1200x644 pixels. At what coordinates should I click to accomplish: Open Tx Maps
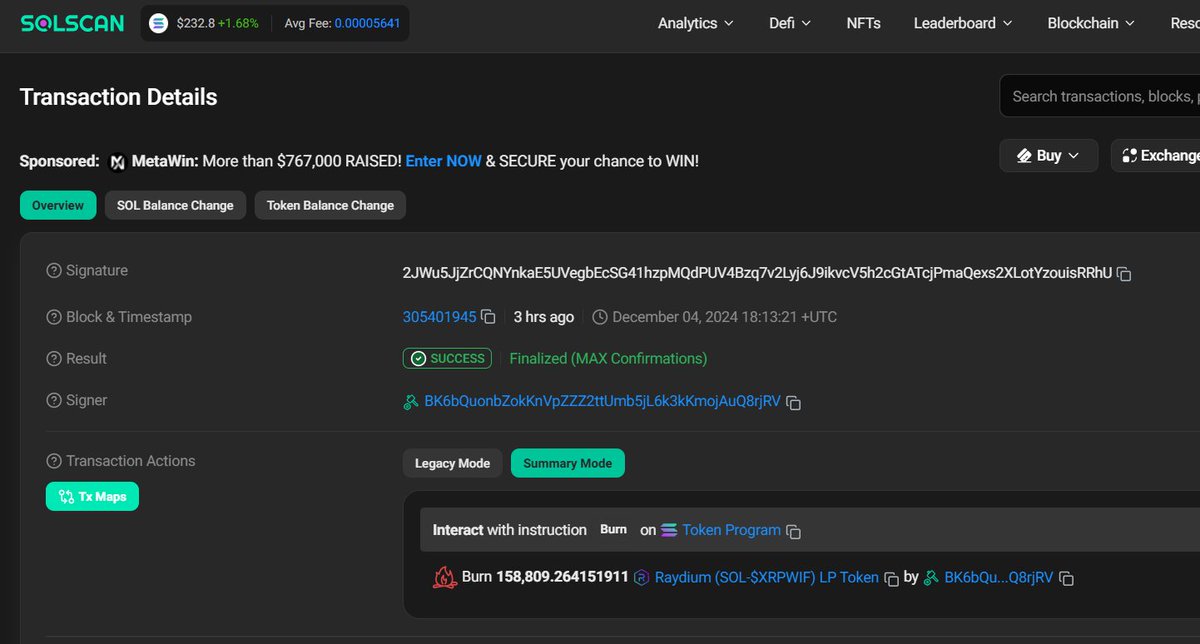click(92, 496)
